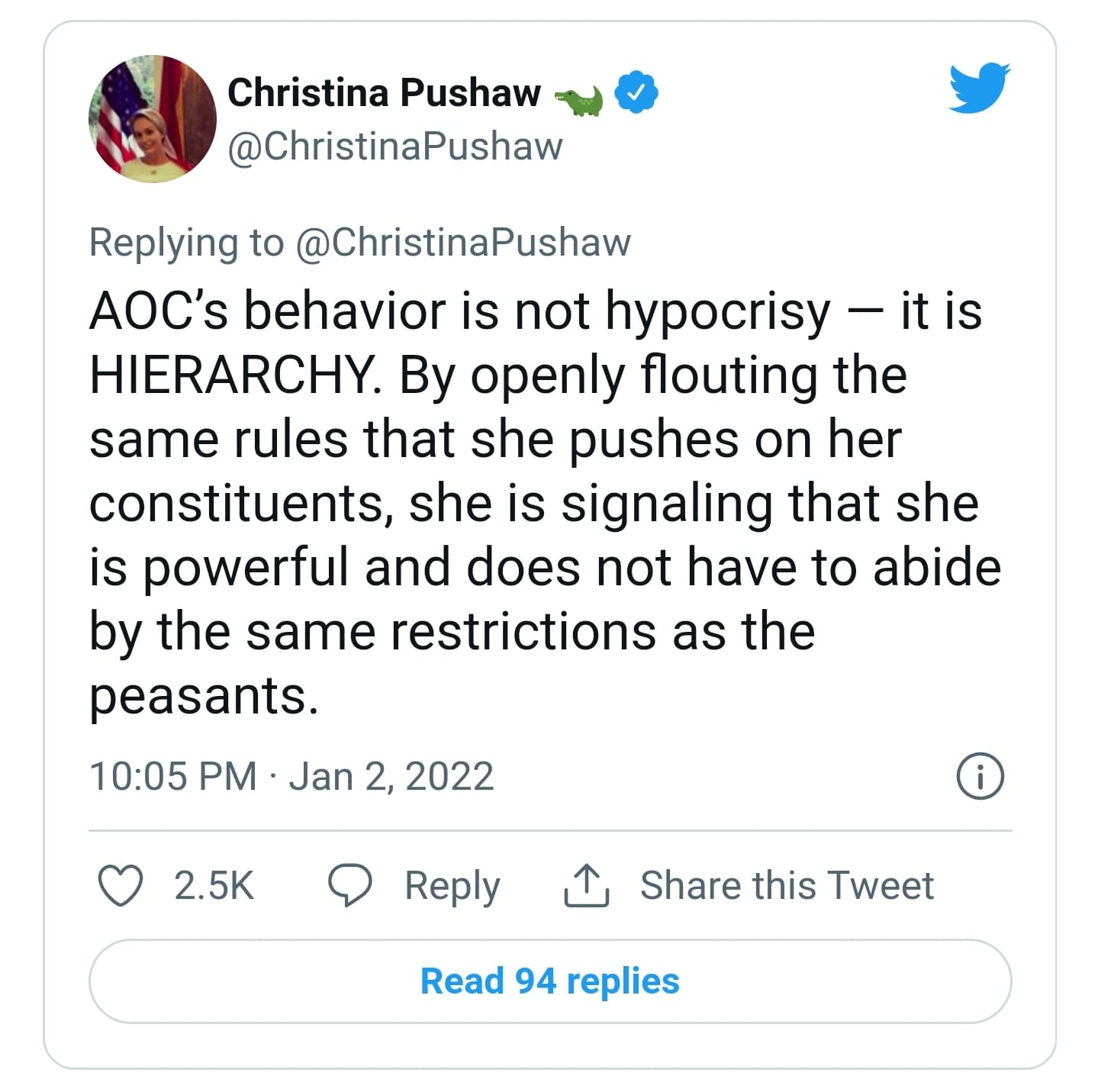
Task: Open the tweet info circle icon
Action: 980,777
